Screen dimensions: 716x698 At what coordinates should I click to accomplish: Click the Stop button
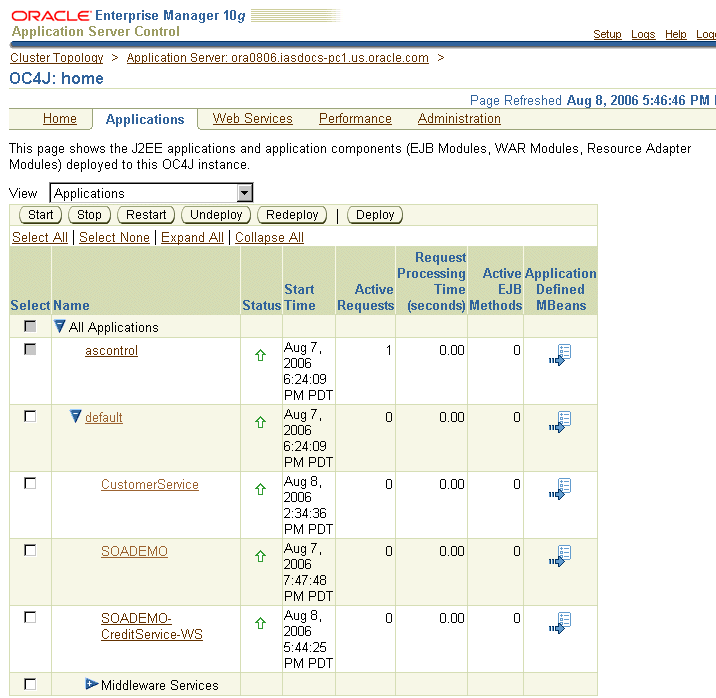click(89, 215)
